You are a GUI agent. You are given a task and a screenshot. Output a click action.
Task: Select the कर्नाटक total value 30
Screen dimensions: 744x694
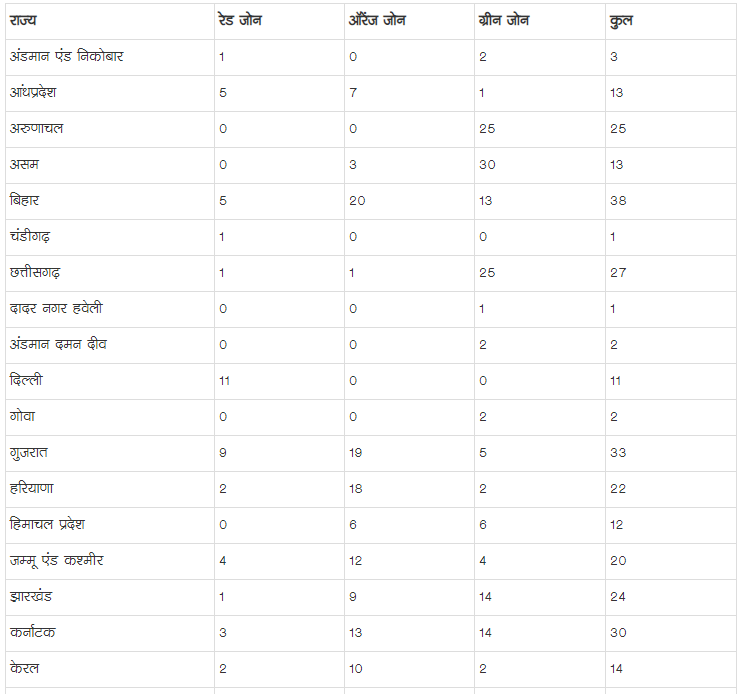[x=618, y=633]
